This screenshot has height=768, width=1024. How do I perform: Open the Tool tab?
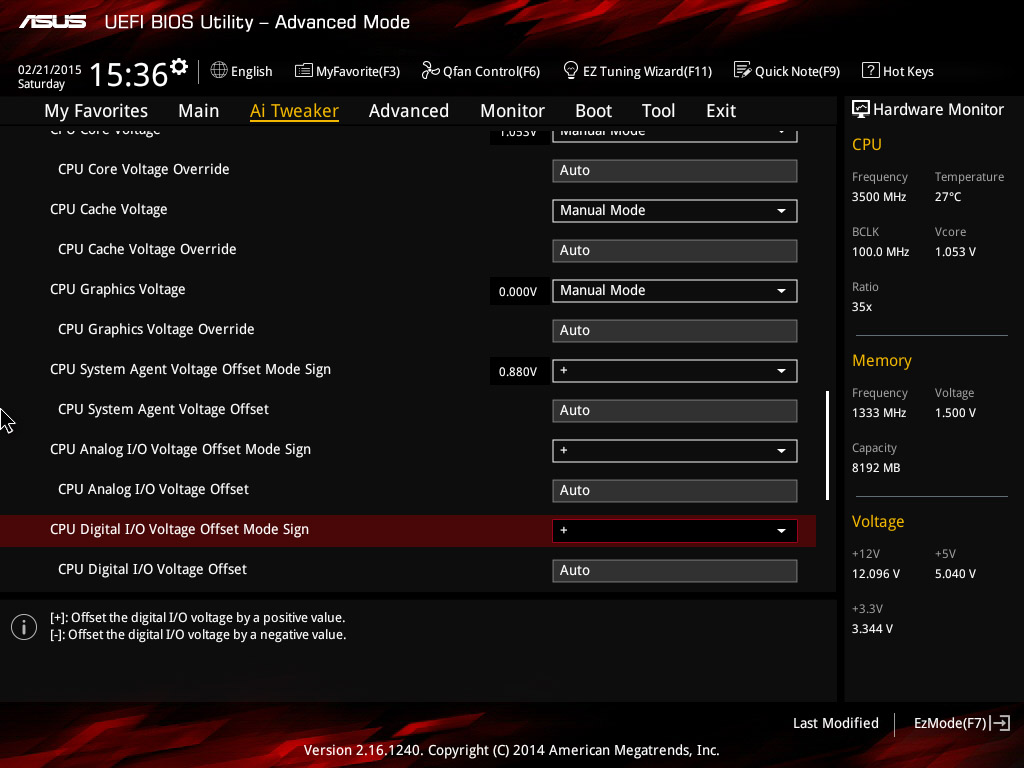tap(658, 111)
